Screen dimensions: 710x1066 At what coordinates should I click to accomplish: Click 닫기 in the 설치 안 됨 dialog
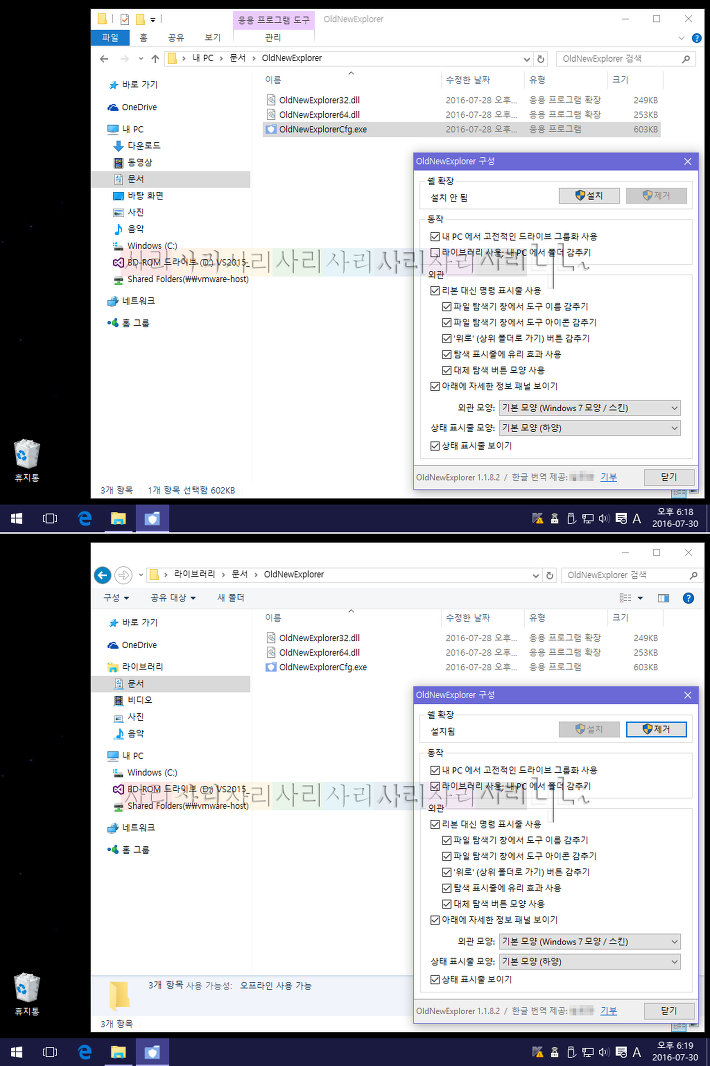pyautogui.click(x=669, y=477)
